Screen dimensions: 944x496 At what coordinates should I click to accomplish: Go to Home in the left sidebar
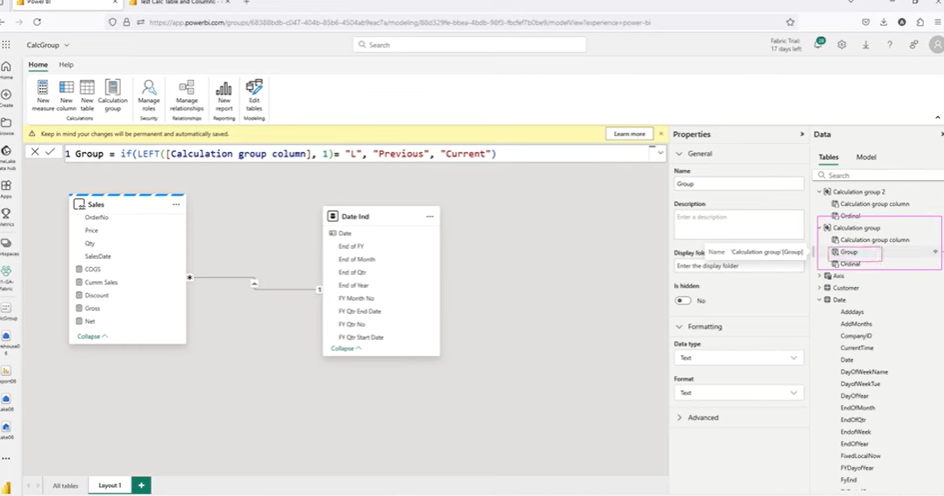[6, 70]
